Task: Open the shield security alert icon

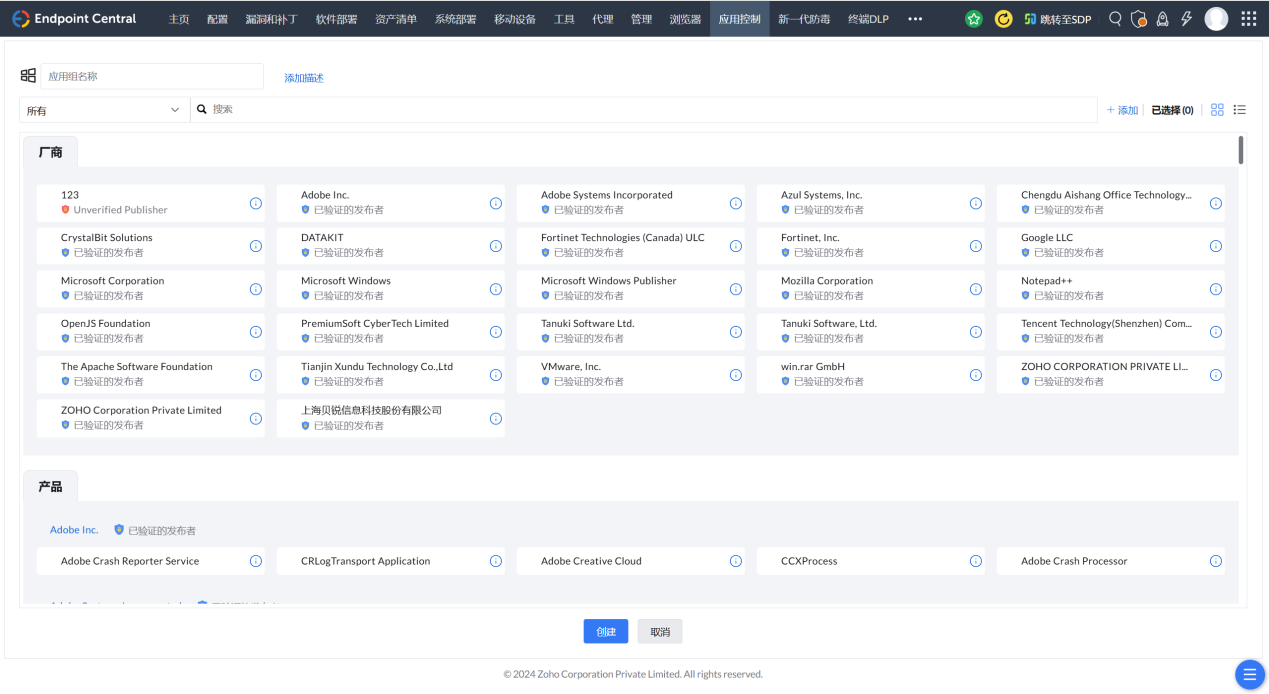Action: click(x=1138, y=19)
